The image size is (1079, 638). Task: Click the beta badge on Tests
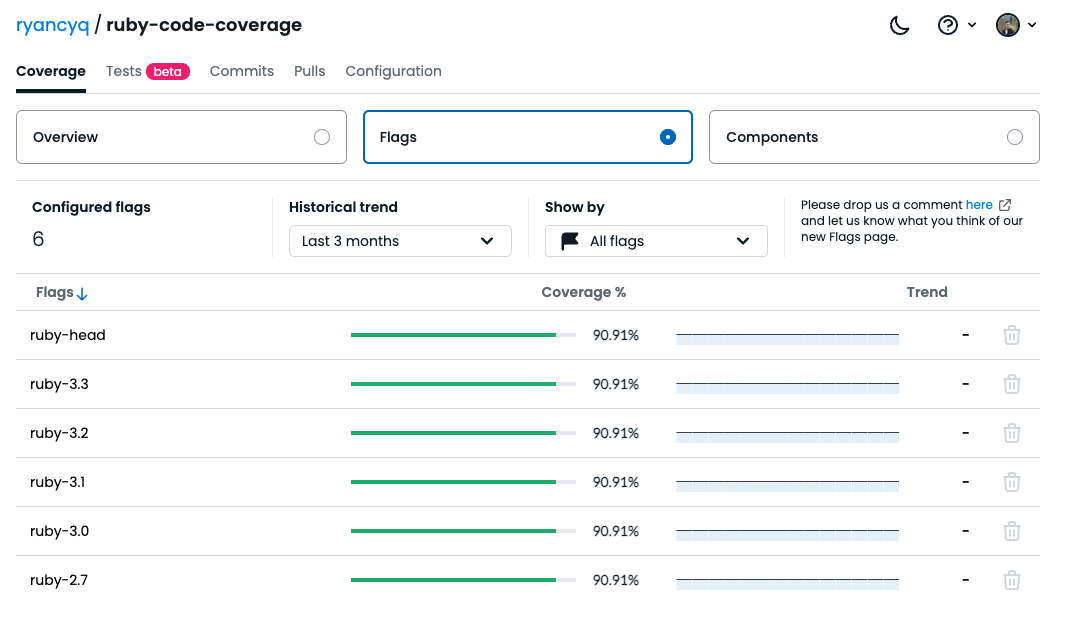[x=167, y=72]
